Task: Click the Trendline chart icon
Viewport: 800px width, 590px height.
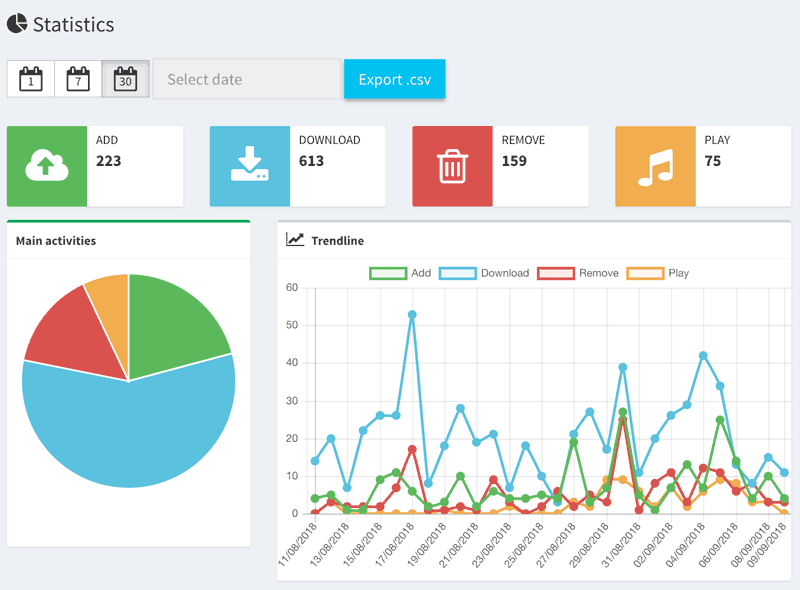Action: [295, 240]
